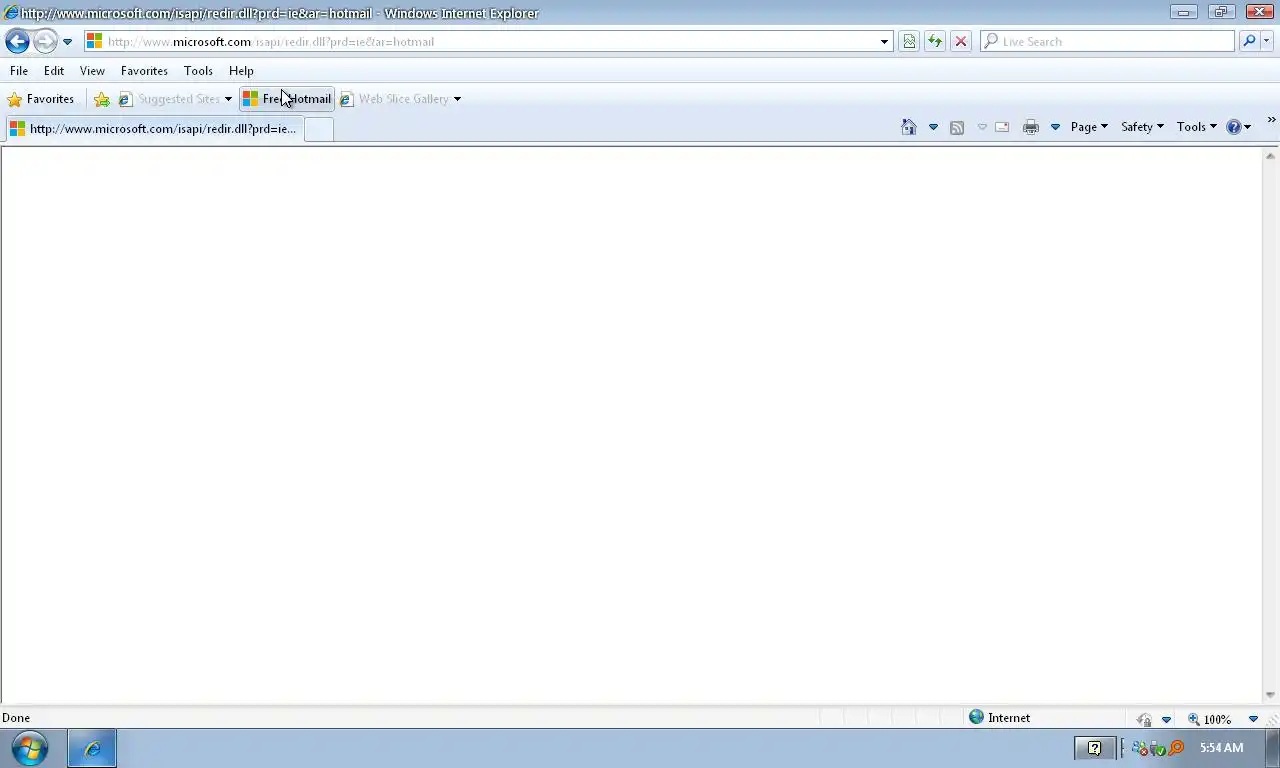Viewport: 1280px width, 768px height.
Task: Restore down the Internet Explorer window
Action: [x=1221, y=12]
